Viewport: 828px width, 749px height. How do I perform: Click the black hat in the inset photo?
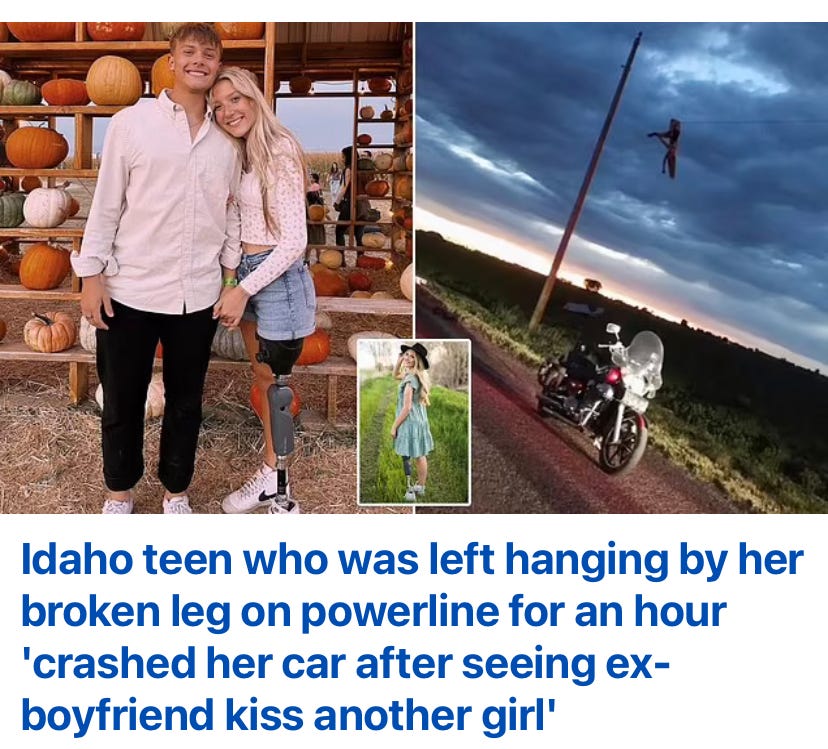[x=414, y=350]
